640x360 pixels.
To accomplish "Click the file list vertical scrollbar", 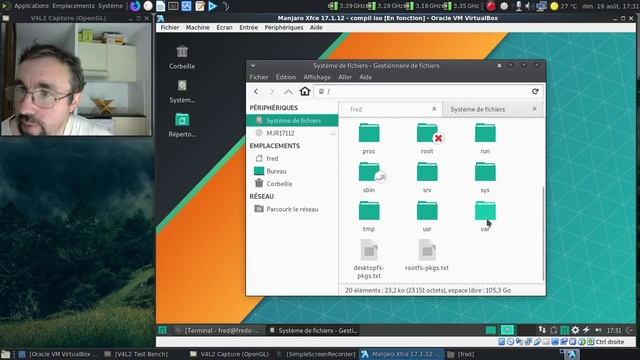I will (x=543, y=233).
